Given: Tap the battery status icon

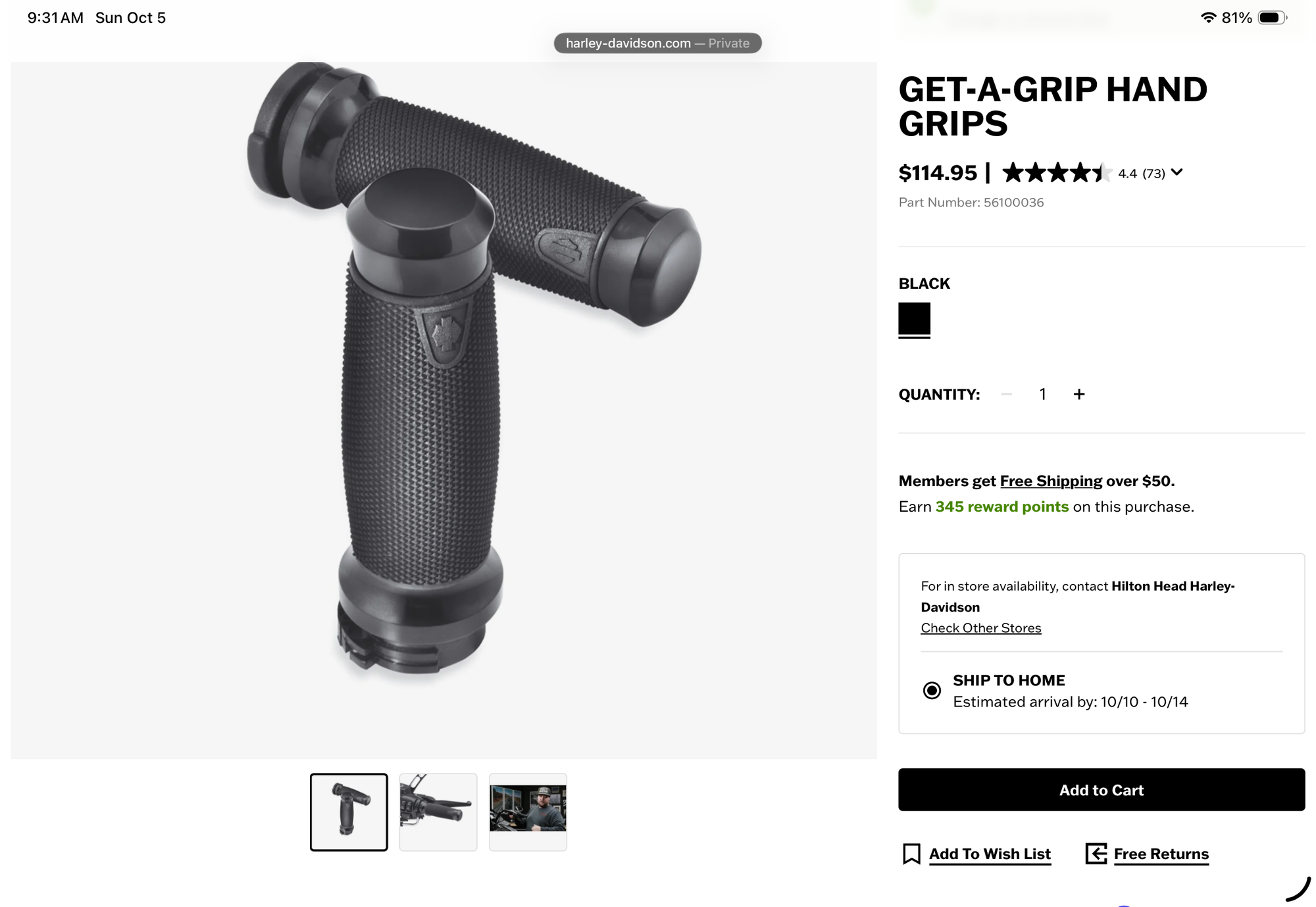Looking at the screenshot, I should [1272, 18].
